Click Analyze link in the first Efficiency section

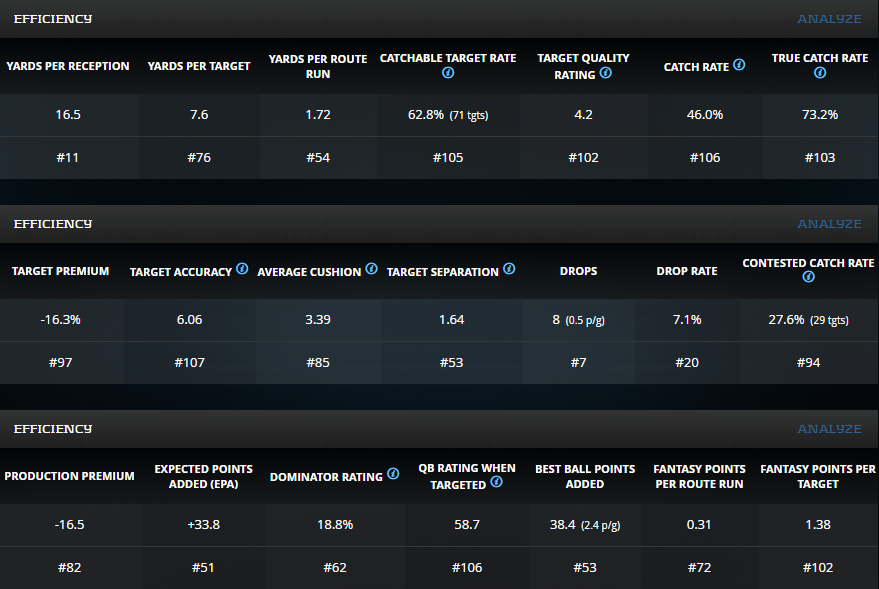[829, 19]
